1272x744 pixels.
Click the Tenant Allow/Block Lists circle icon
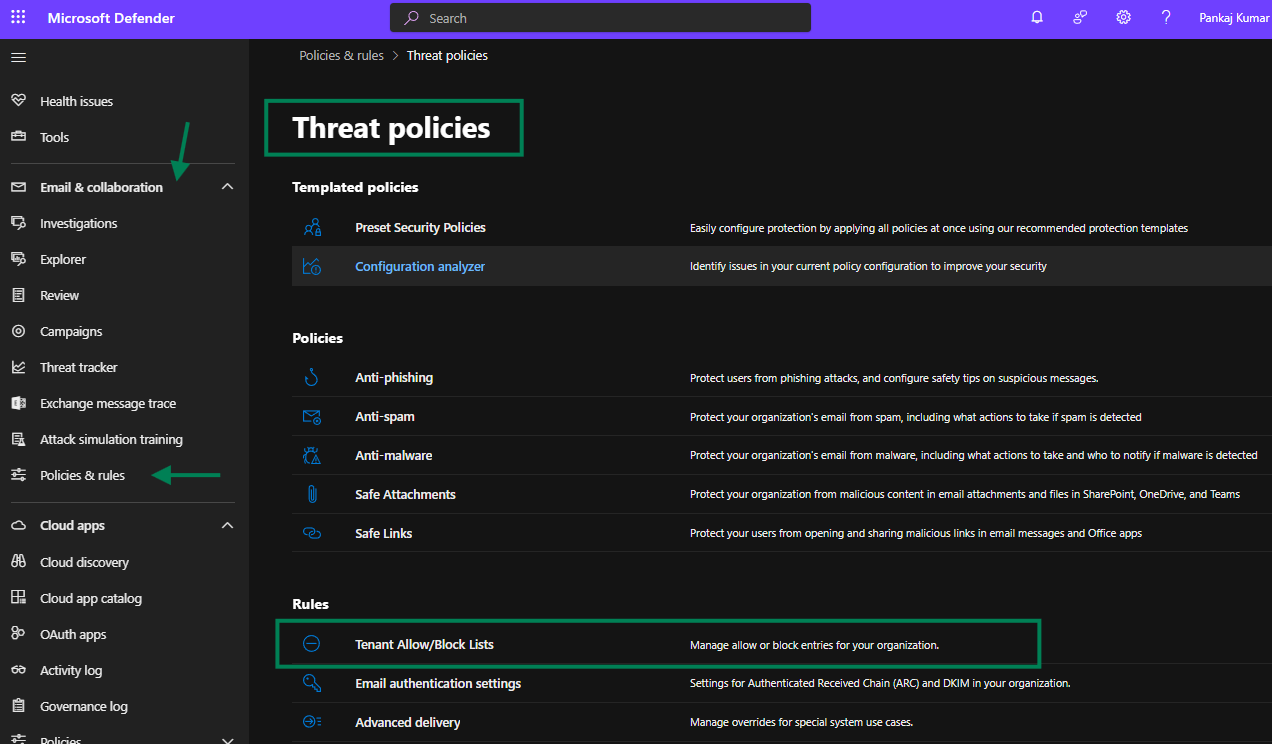[312, 644]
